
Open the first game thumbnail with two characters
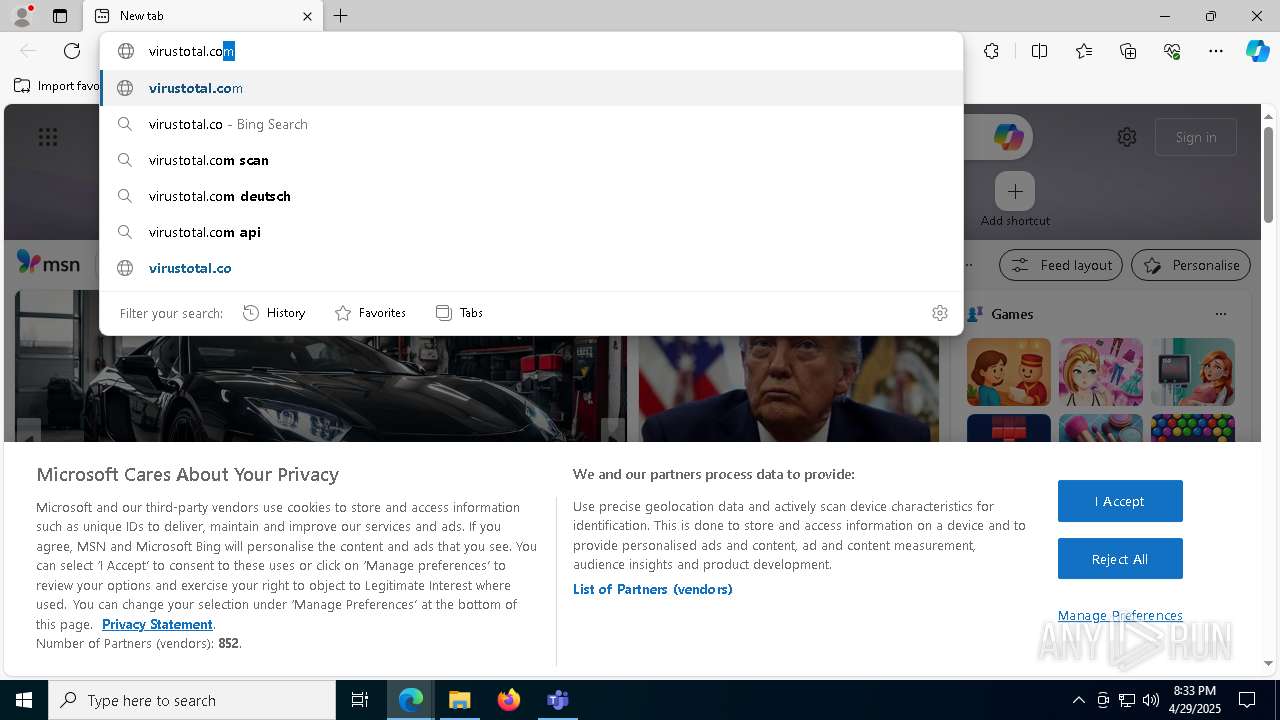pyautogui.click(x=1009, y=372)
